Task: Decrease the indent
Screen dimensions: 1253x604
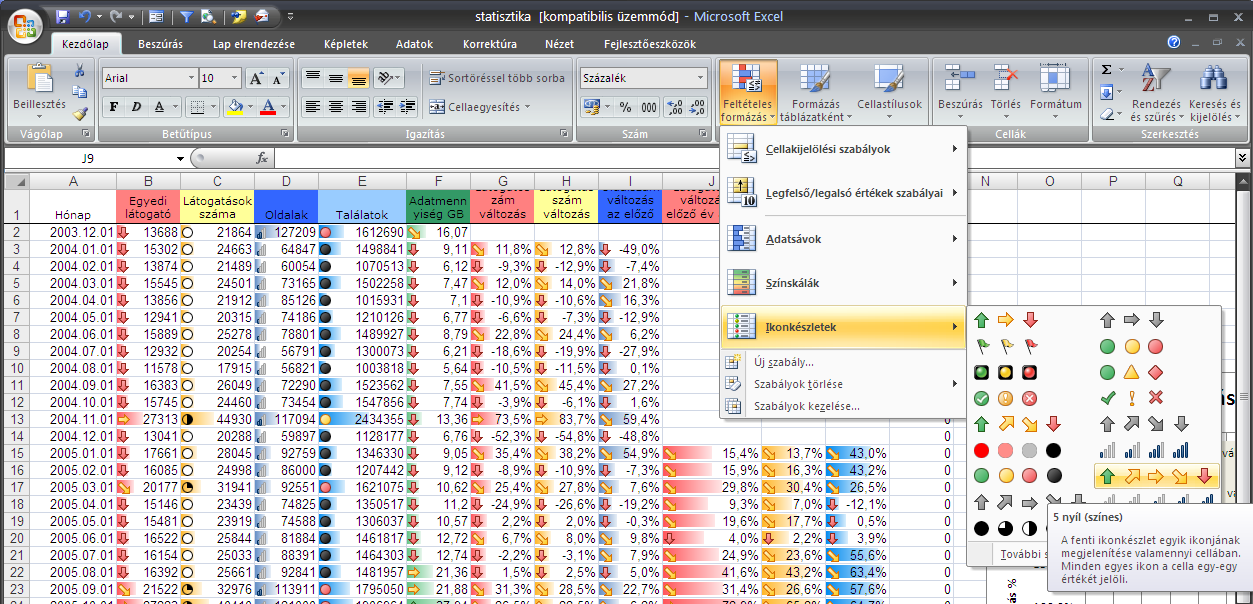Action: (386, 107)
